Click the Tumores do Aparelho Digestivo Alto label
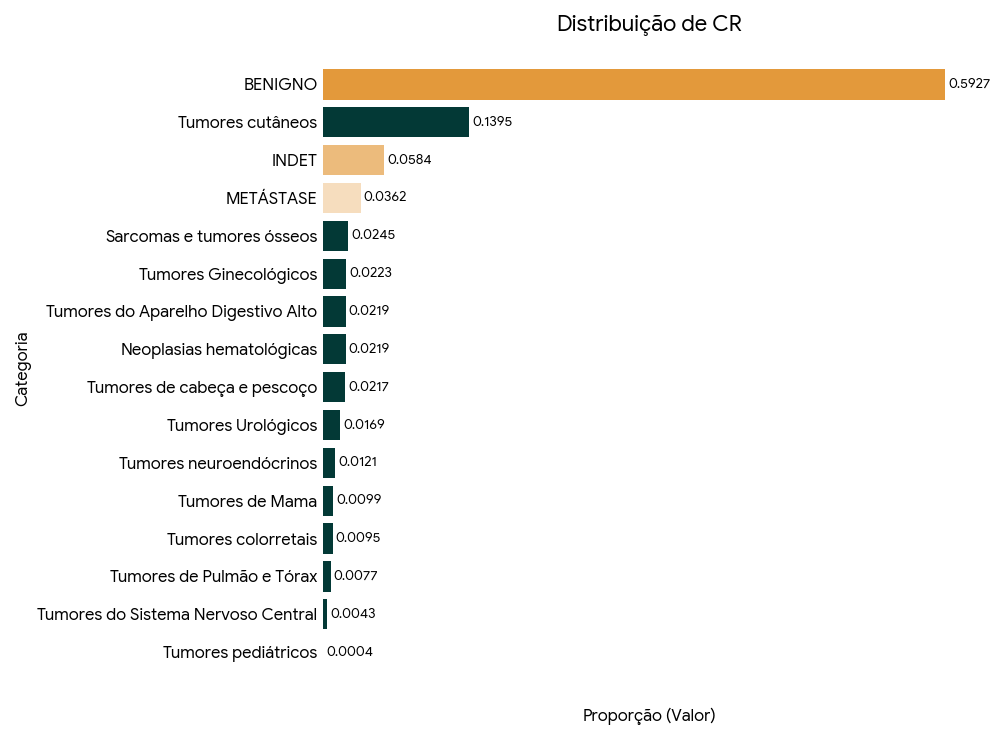The width and height of the screenshot is (1000, 740). (181, 312)
